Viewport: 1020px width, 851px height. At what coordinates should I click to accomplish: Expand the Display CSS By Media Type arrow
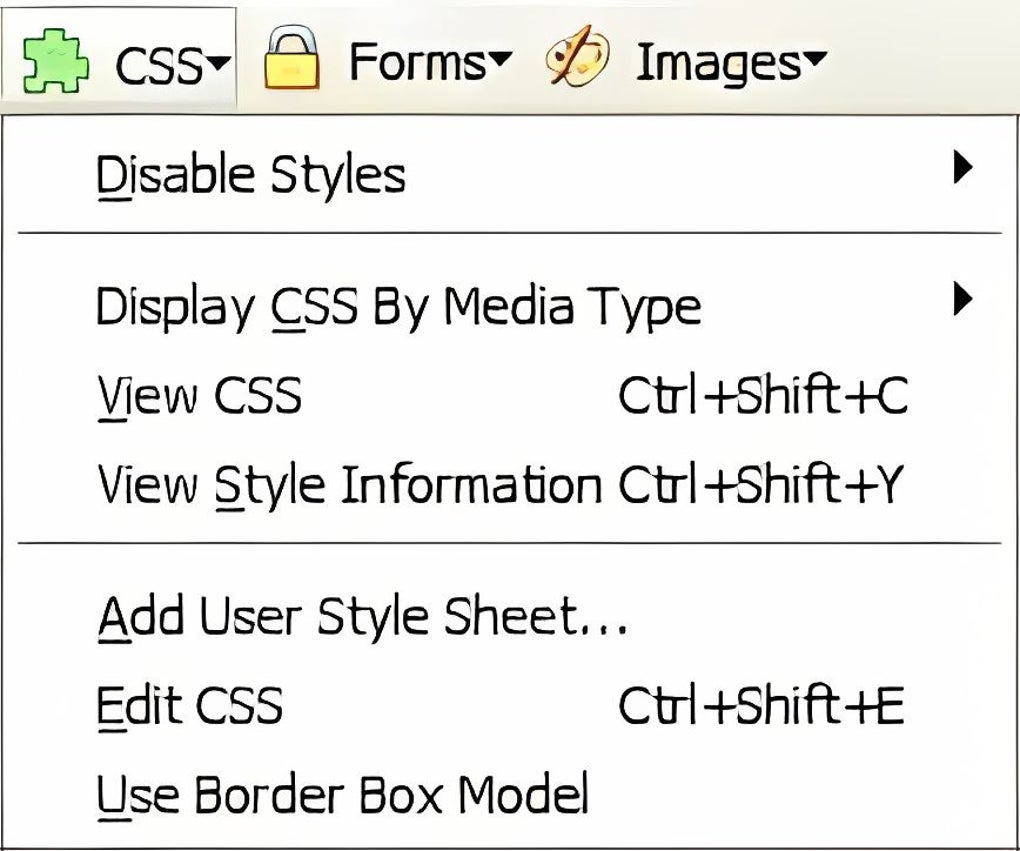962,298
